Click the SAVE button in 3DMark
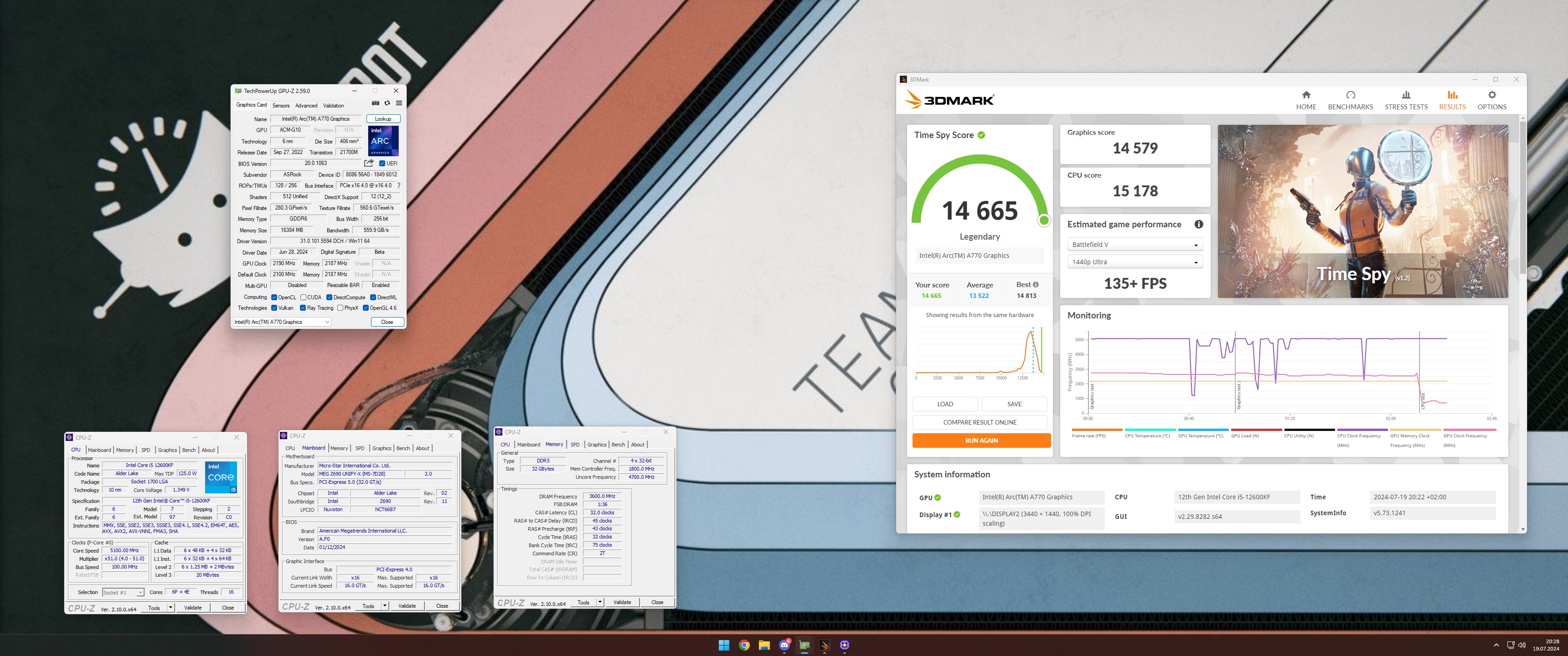1568x656 pixels. coord(1014,404)
